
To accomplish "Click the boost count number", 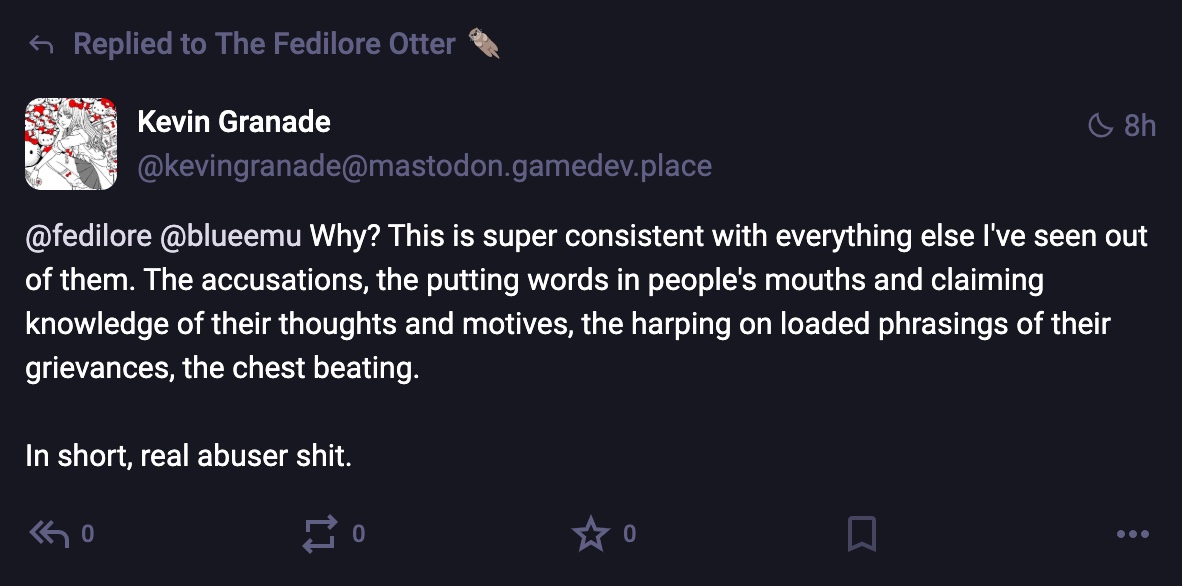I will click(359, 534).
